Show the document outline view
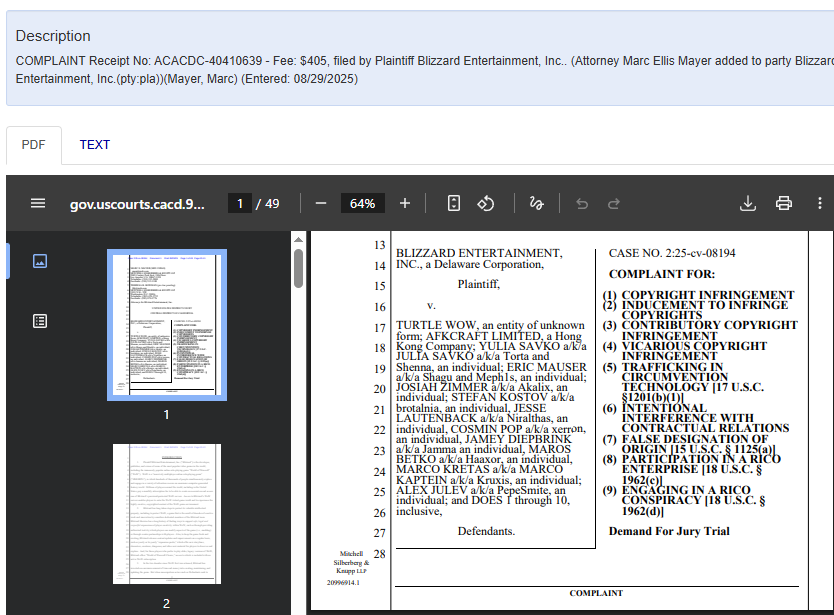 tap(40, 321)
